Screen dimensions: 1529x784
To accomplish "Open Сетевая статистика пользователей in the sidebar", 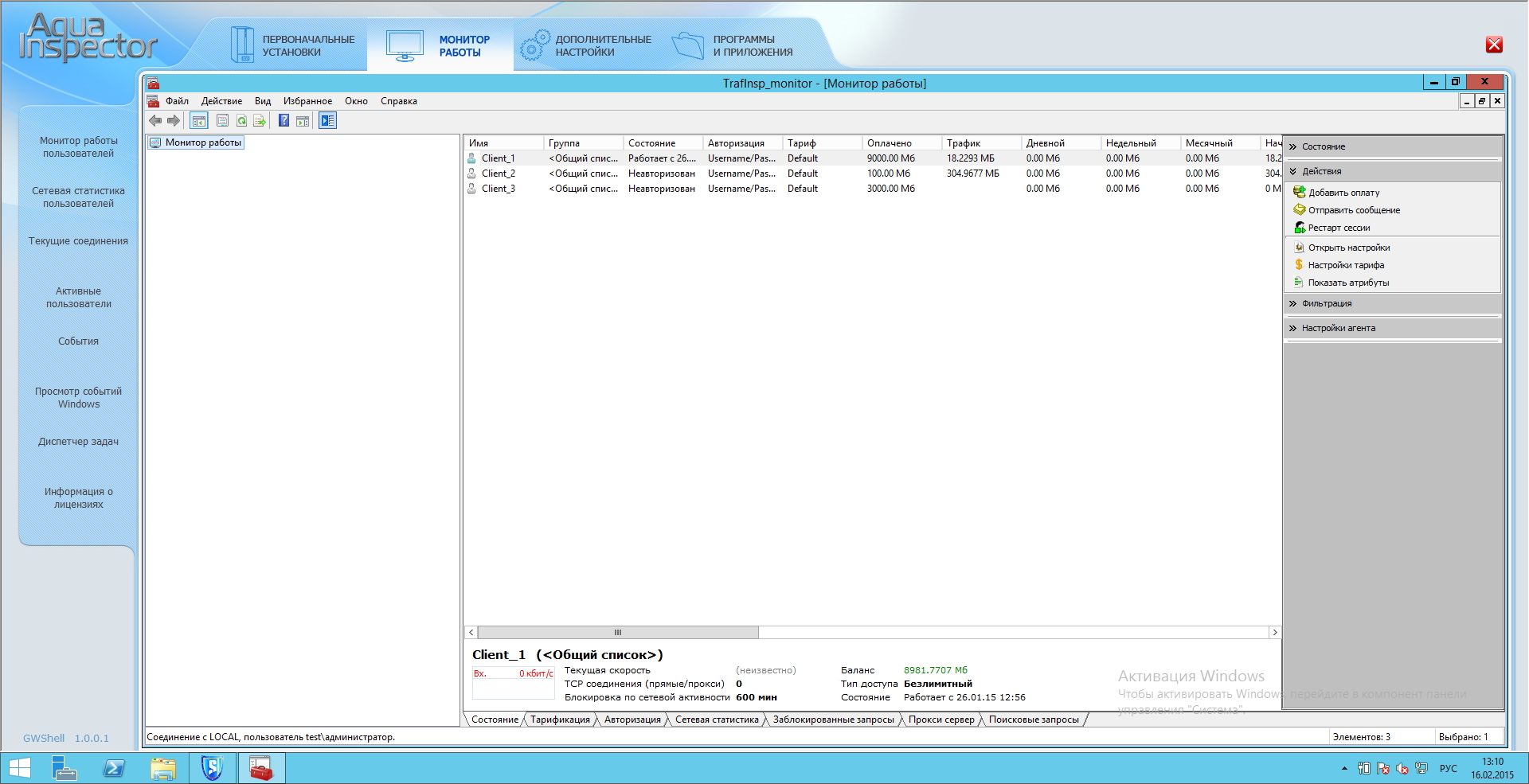I will [x=78, y=197].
